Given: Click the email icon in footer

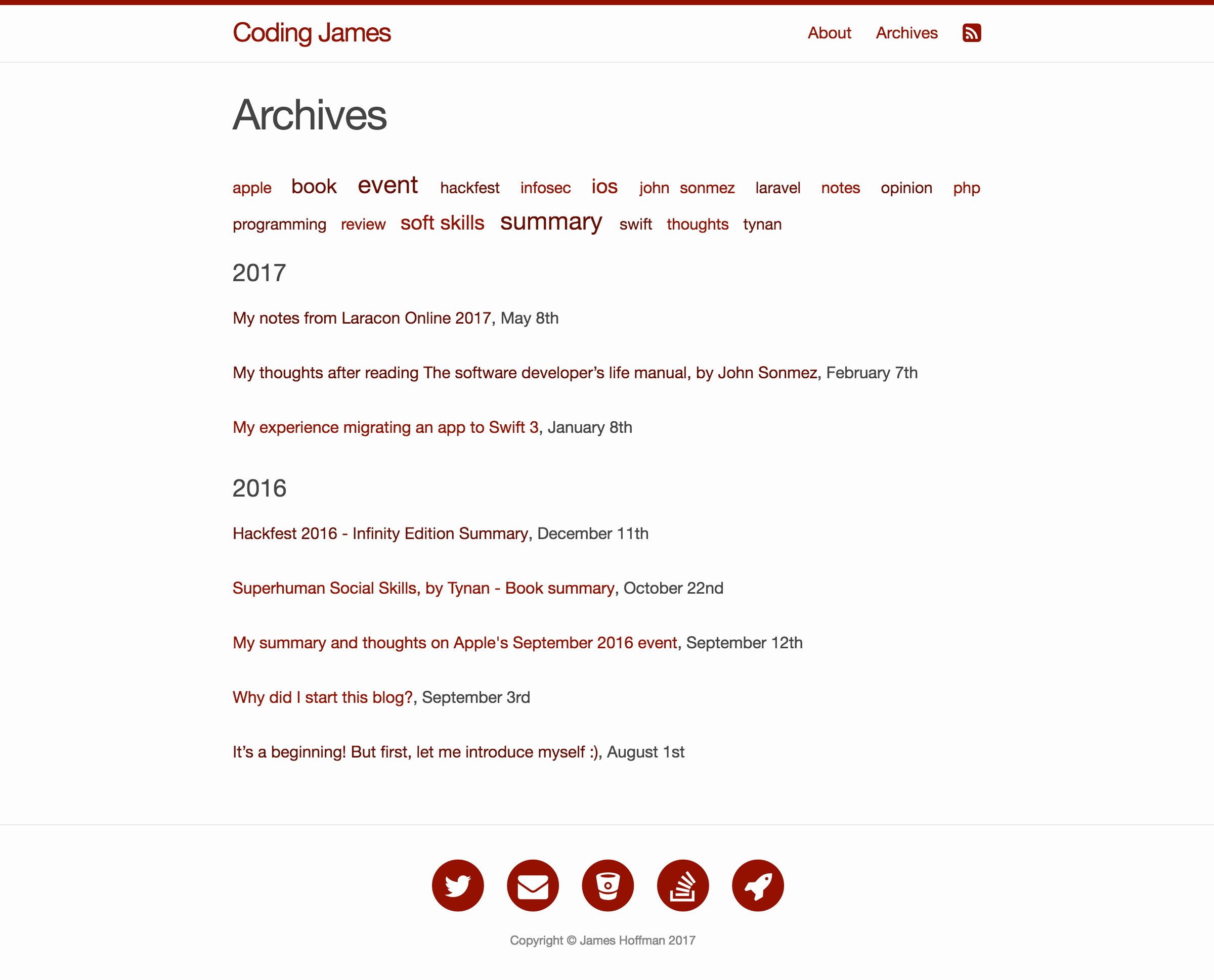Looking at the screenshot, I should coord(533,885).
